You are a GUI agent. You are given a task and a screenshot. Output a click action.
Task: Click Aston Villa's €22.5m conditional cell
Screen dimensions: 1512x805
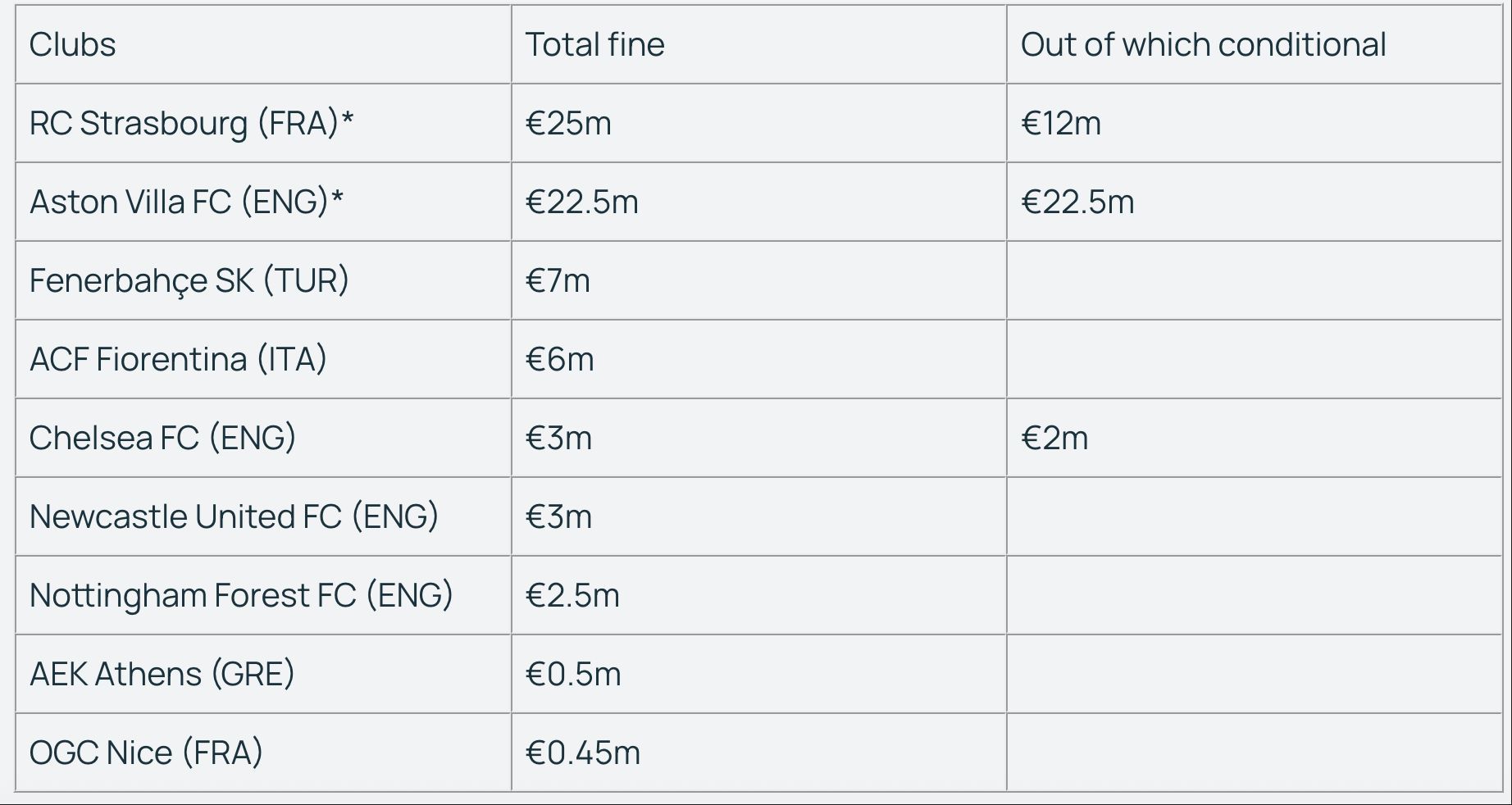[x=1255, y=202]
